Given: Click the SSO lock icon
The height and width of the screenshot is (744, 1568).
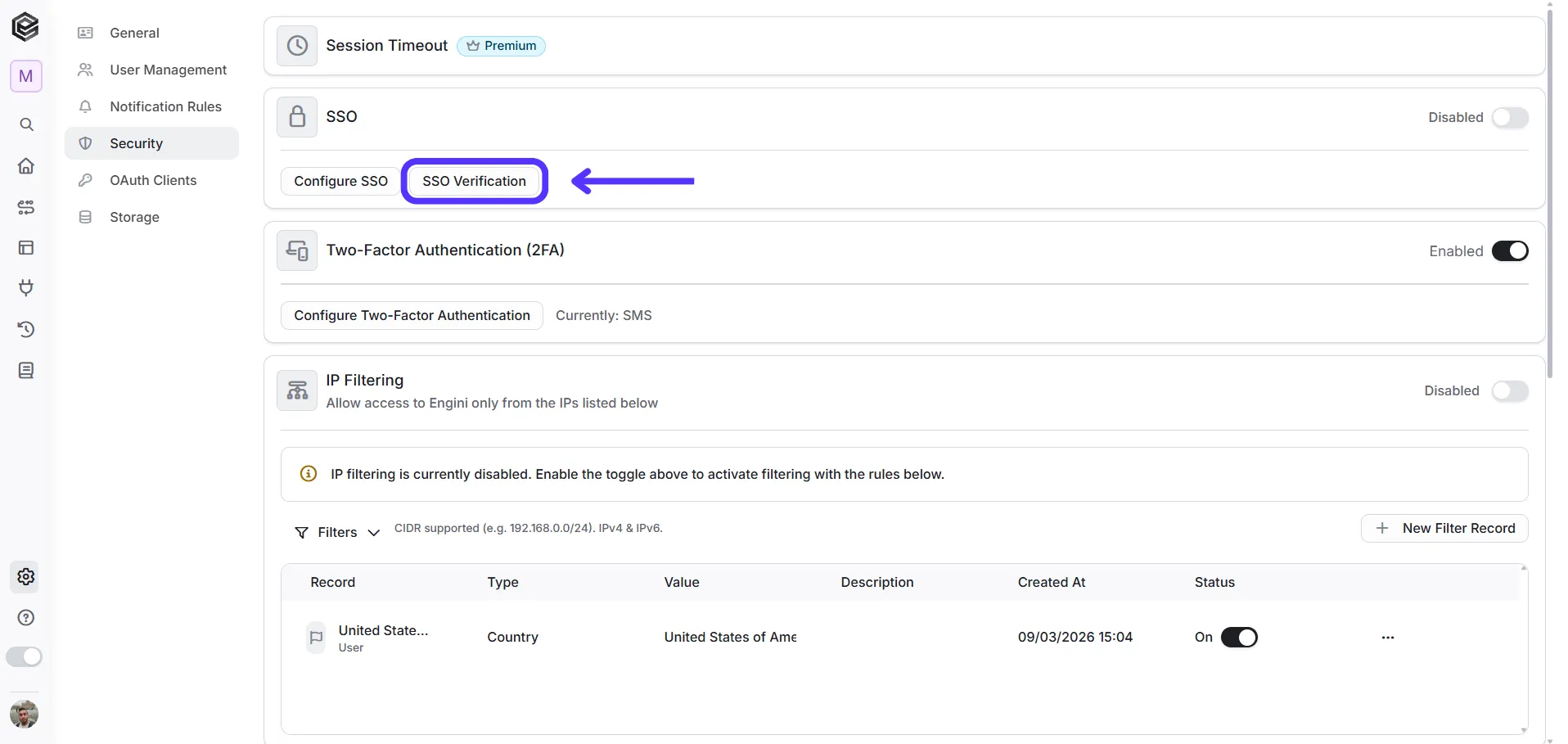Looking at the screenshot, I should point(297,117).
